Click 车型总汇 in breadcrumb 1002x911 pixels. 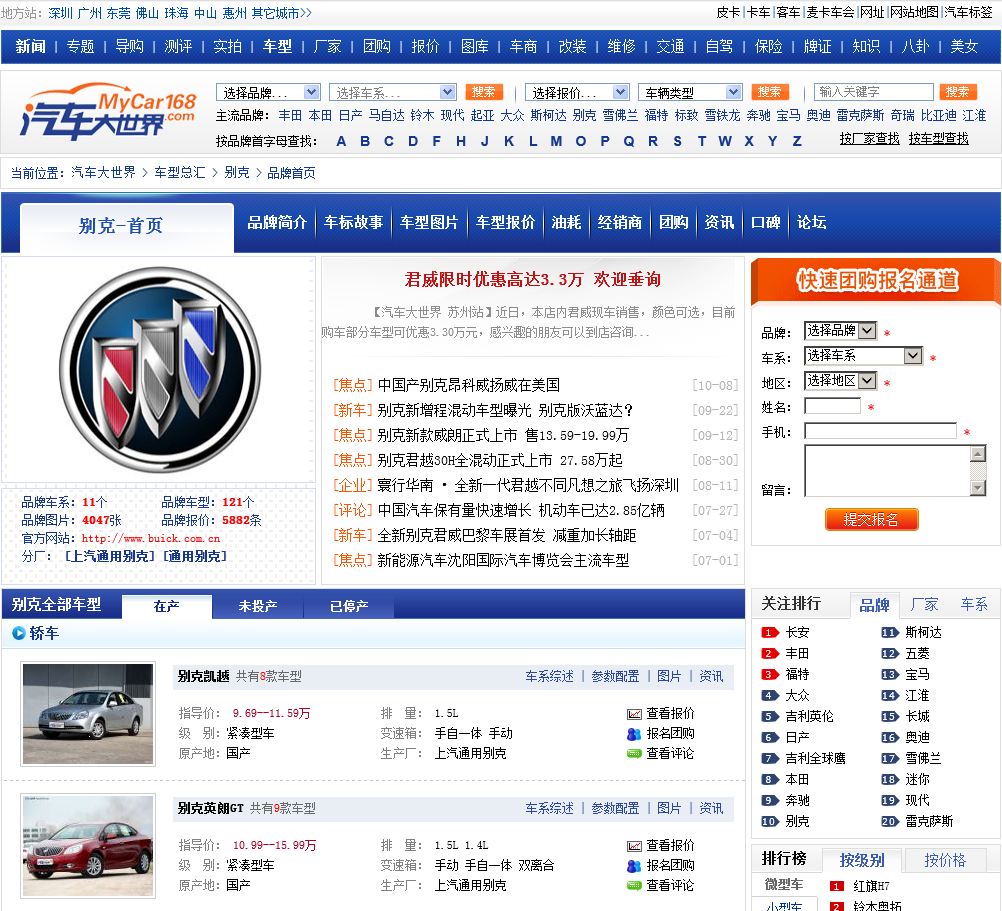click(x=180, y=172)
